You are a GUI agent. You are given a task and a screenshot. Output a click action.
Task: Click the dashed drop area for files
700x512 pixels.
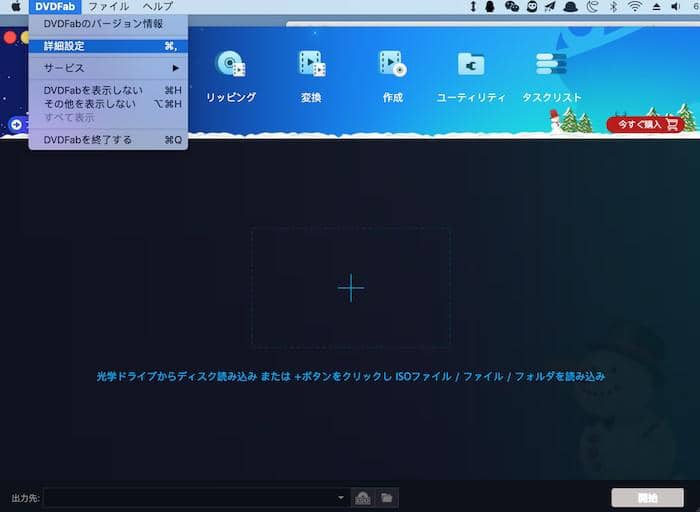[x=351, y=288]
